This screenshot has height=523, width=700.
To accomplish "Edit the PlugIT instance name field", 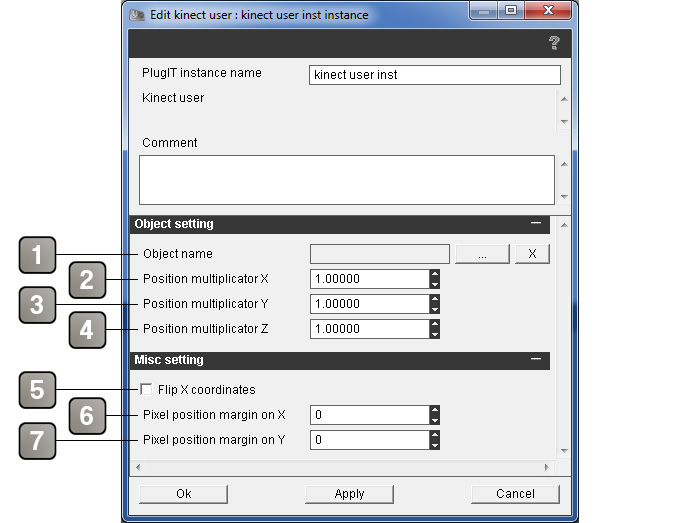I will 434,75.
